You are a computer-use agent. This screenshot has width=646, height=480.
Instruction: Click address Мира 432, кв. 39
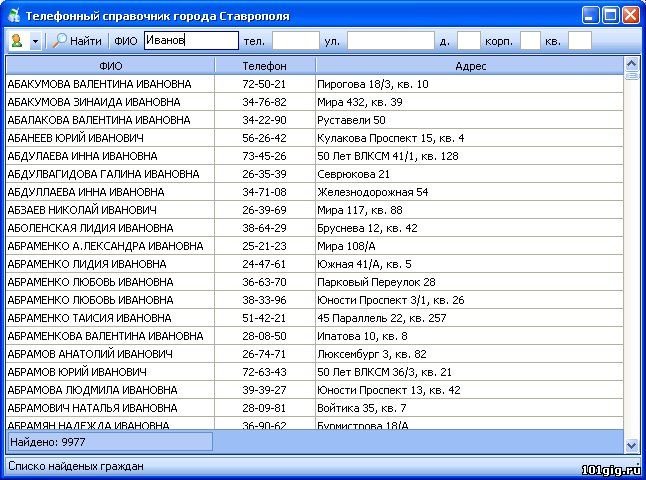tap(360, 103)
